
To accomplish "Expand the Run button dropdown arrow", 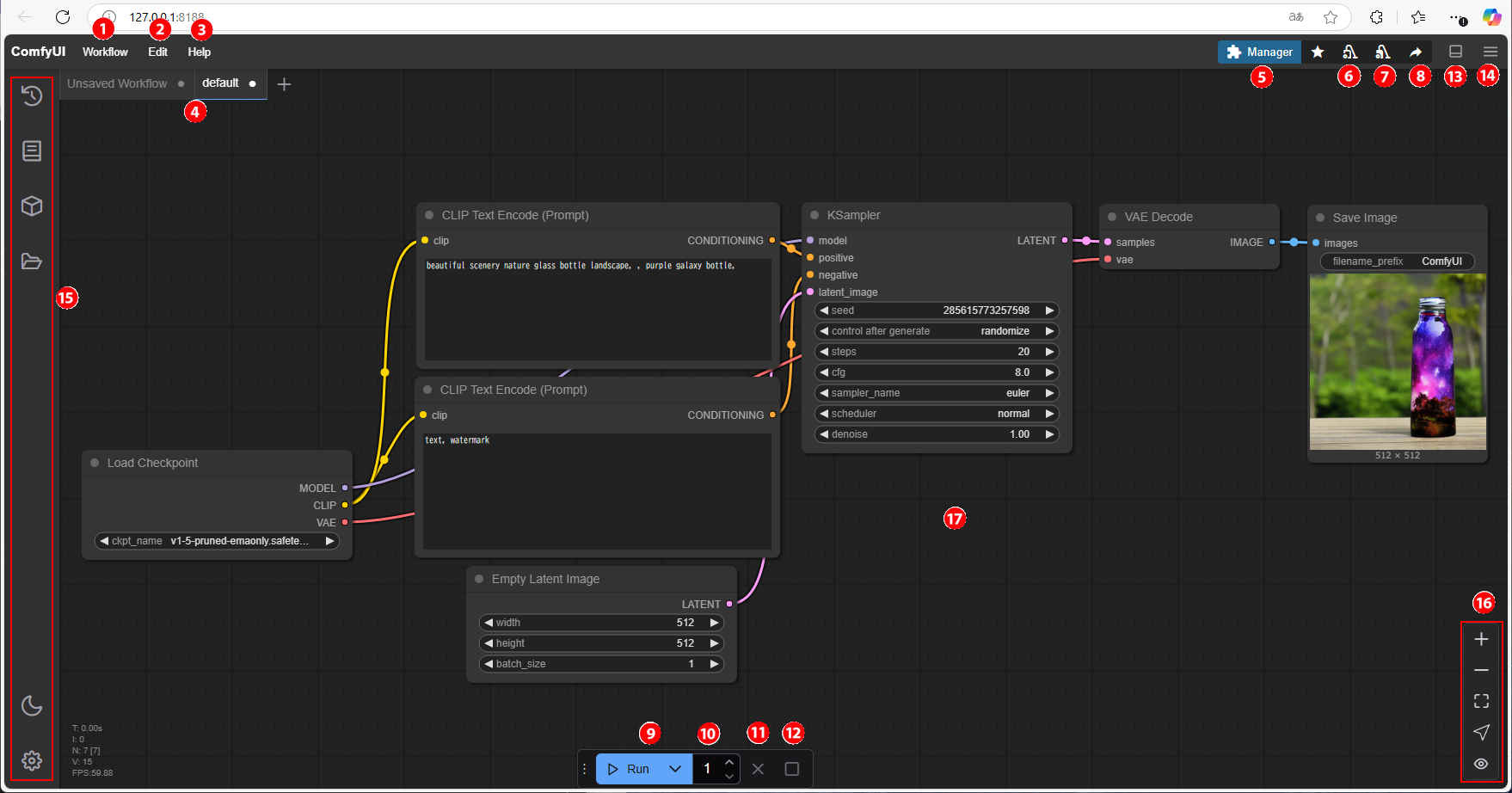I will coord(675,769).
